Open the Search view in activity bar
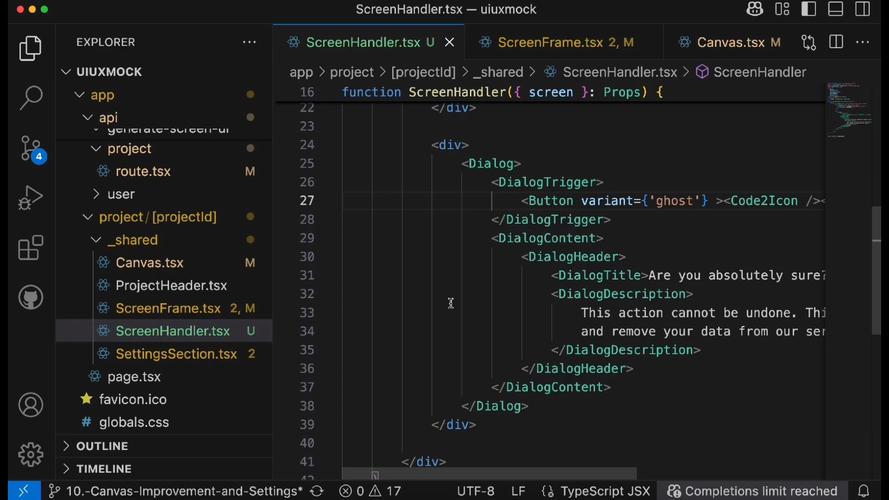Screen dimensions: 889x500 click(x=31, y=97)
